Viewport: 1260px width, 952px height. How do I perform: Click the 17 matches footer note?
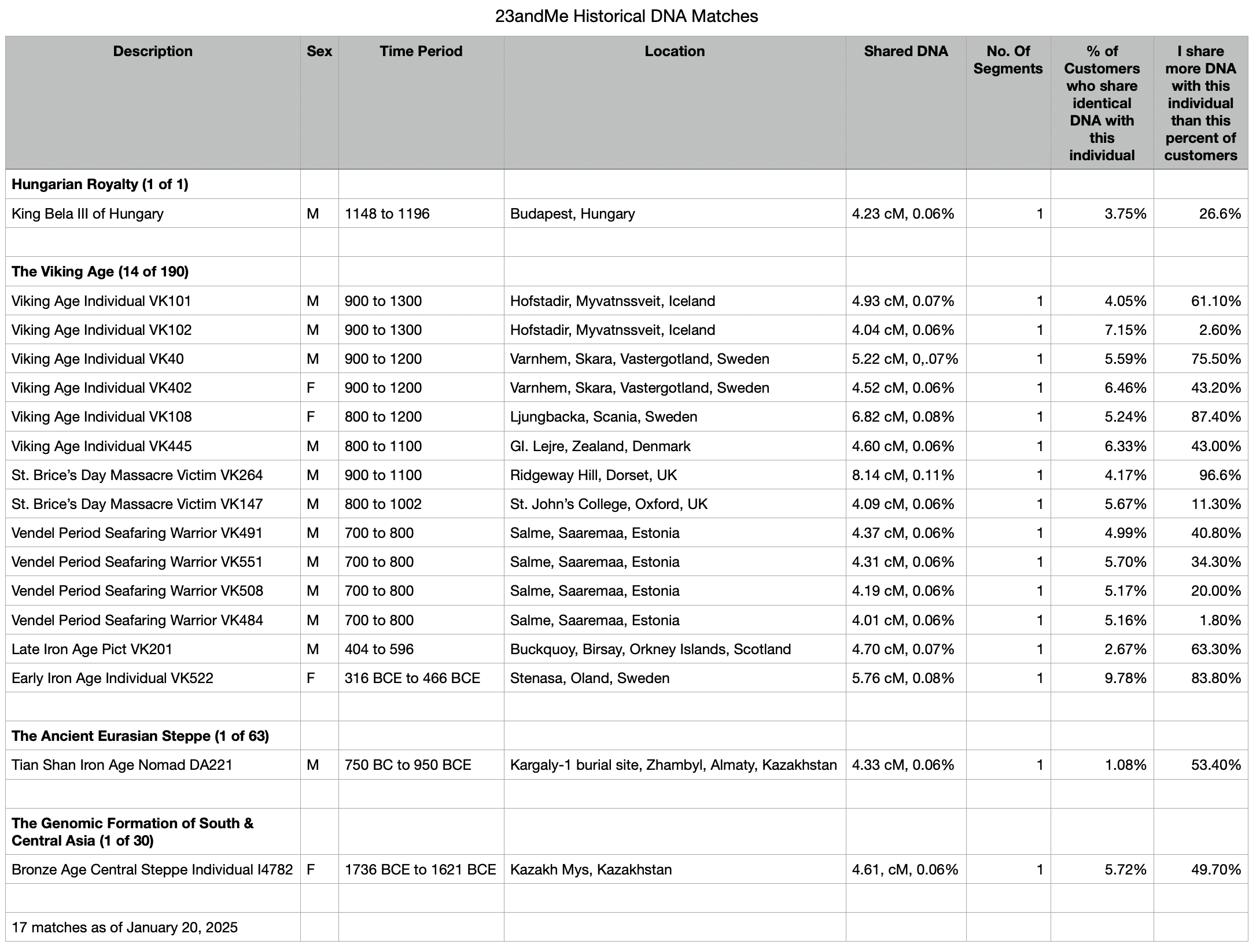coord(124,928)
